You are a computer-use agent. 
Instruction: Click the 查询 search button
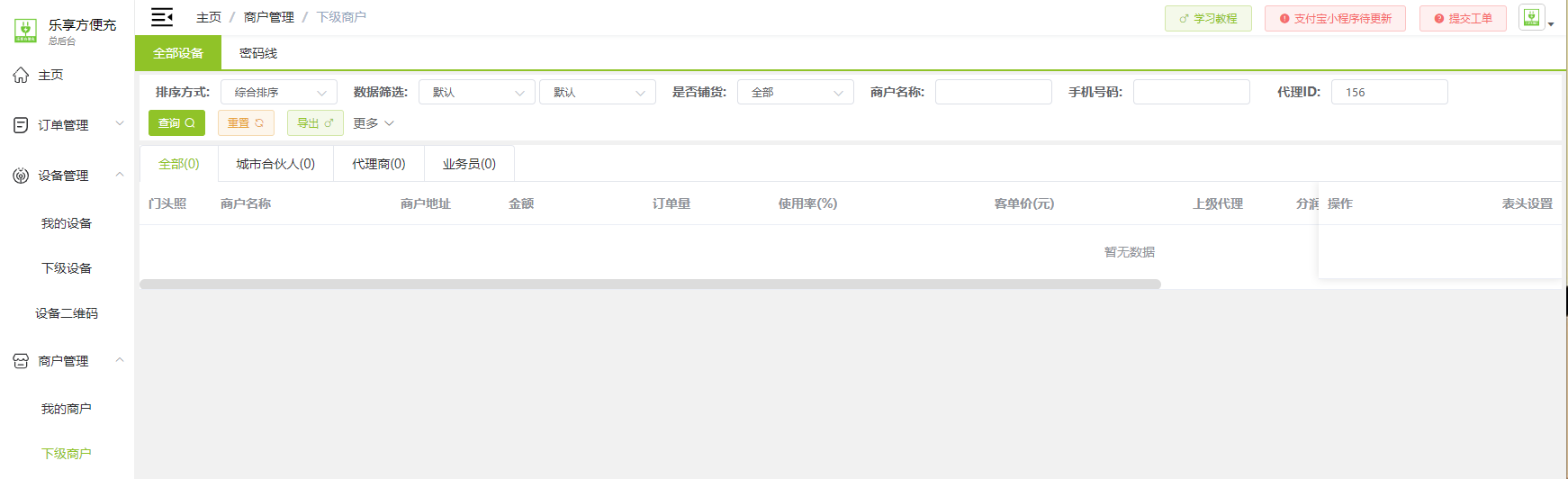[x=176, y=123]
